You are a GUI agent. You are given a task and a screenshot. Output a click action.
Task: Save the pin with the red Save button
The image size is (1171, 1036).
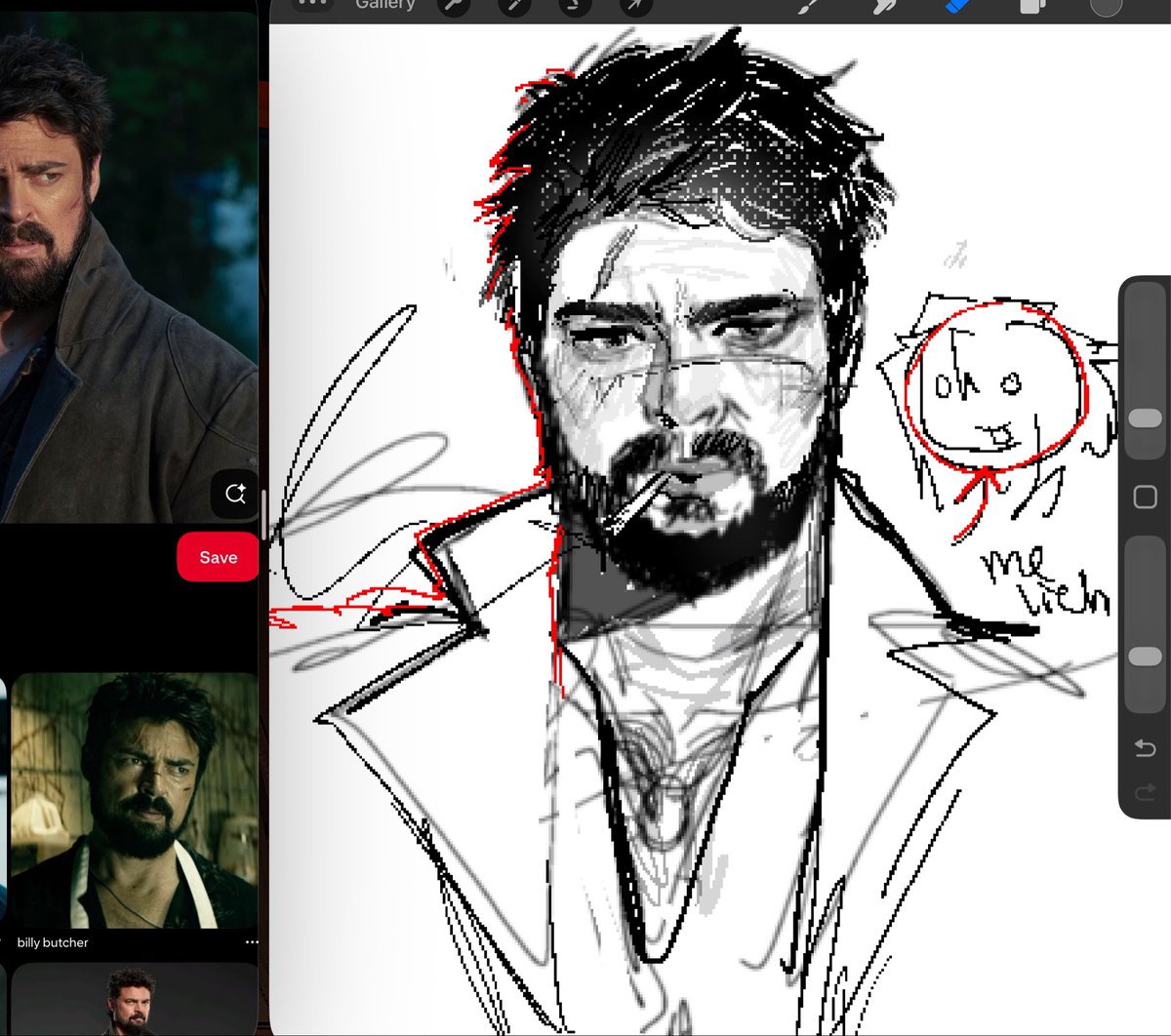(218, 557)
